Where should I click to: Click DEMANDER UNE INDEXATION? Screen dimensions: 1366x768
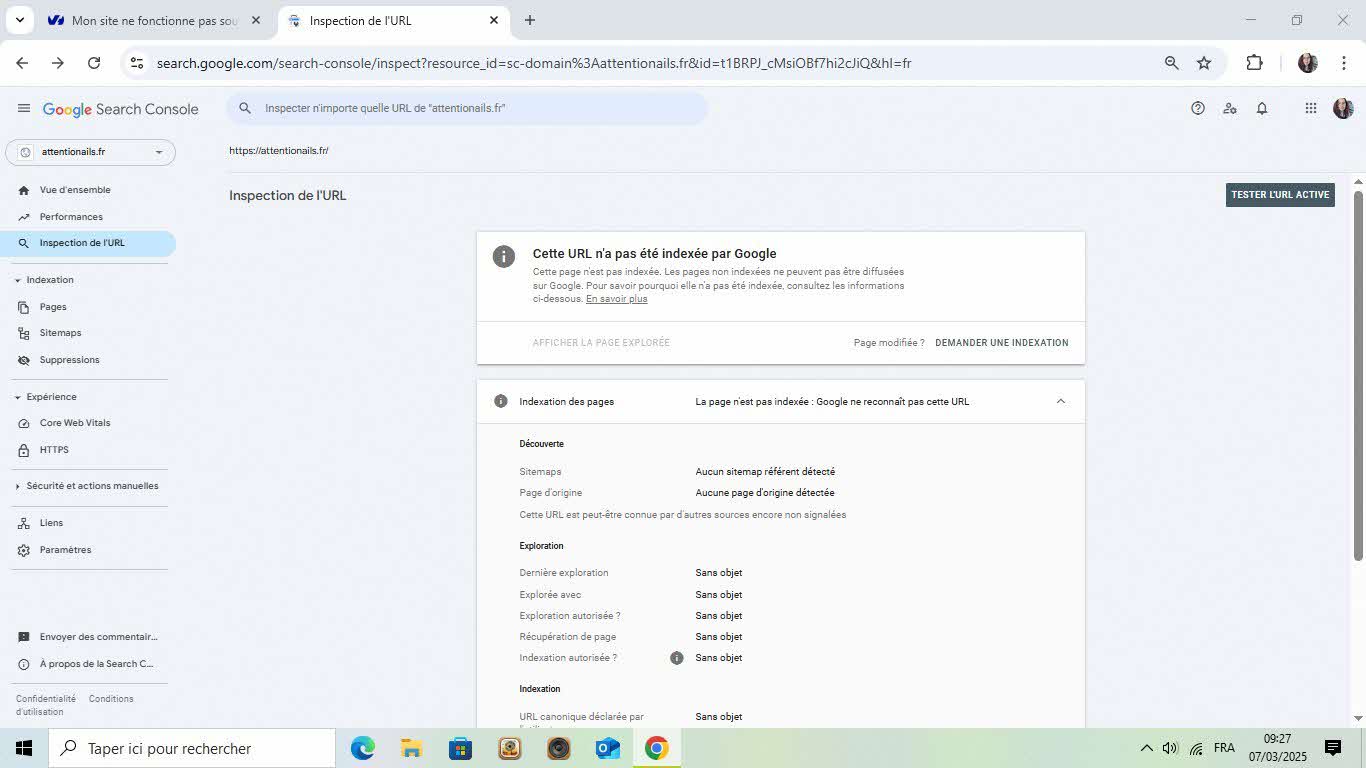point(1002,343)
